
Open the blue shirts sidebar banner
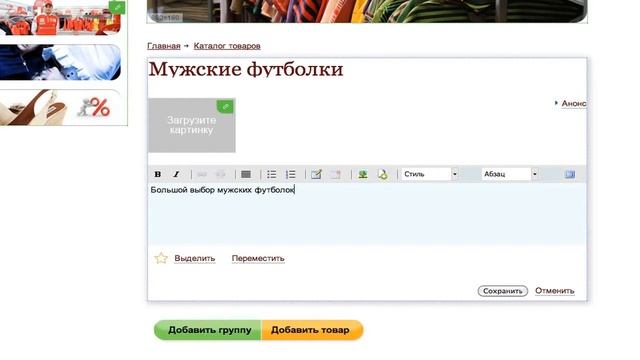coord(60,62)
